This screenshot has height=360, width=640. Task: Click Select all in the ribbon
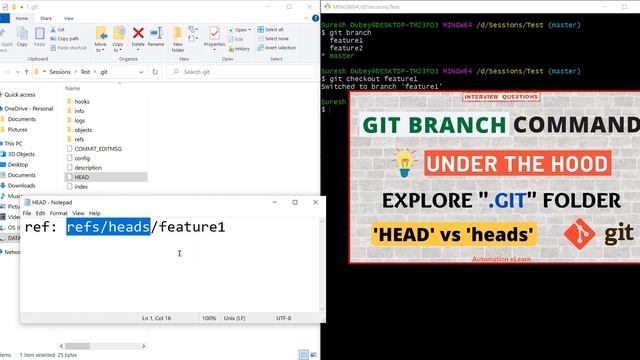coord(270,29)
